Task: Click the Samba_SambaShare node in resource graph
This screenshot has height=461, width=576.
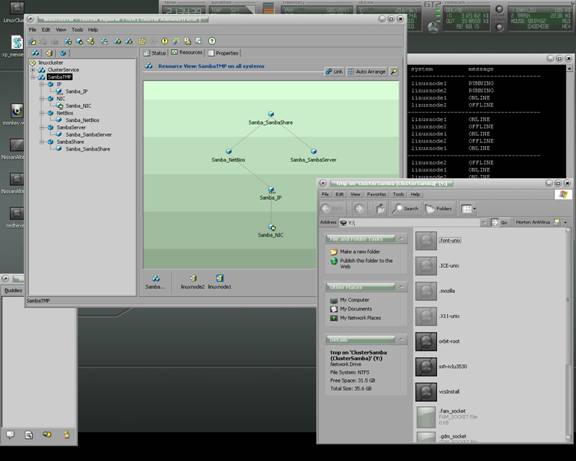Action: [271, 119]
